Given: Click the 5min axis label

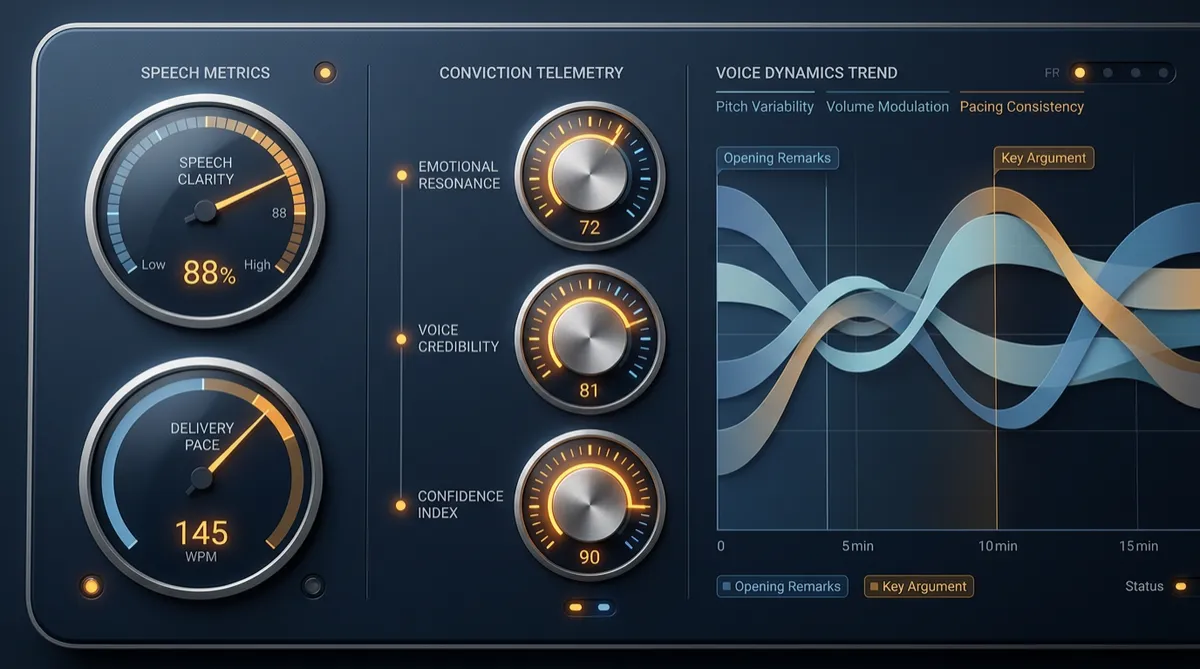Looking at the screenshot, I should (858, 546).
